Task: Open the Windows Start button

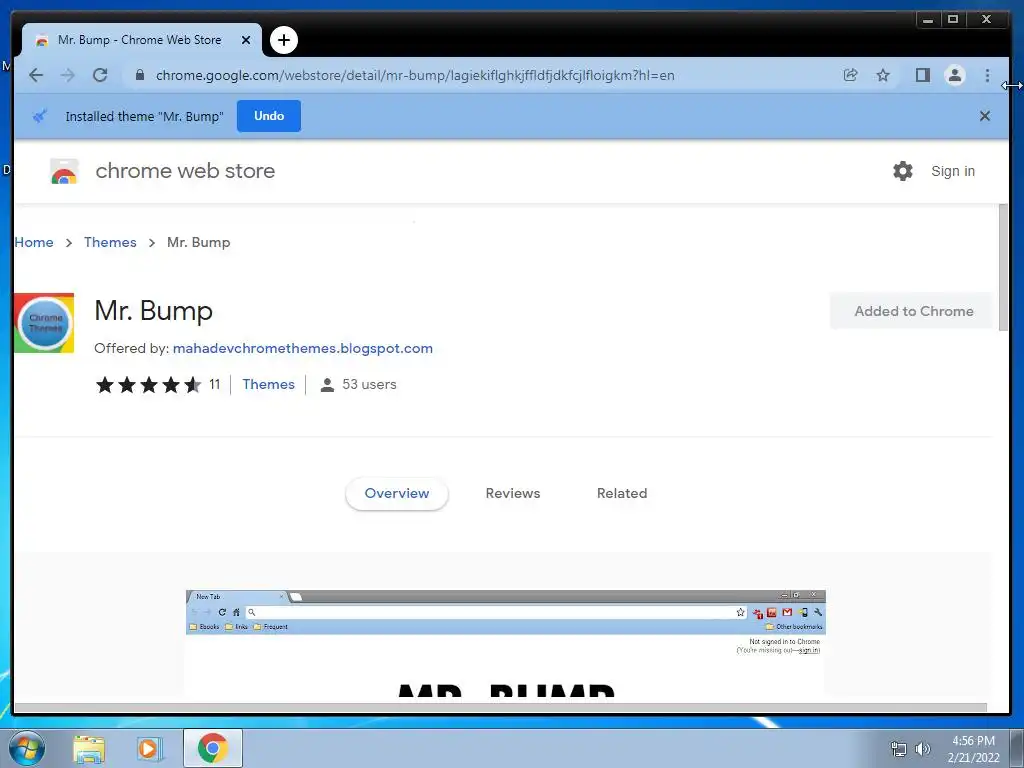Action: 27,748
